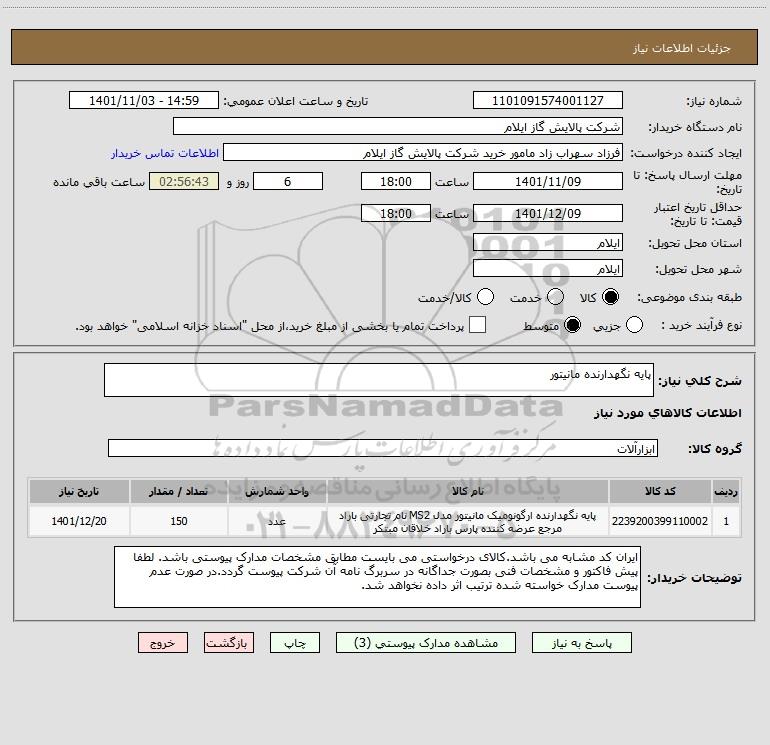Click the quantity cell showing 150

179,521
